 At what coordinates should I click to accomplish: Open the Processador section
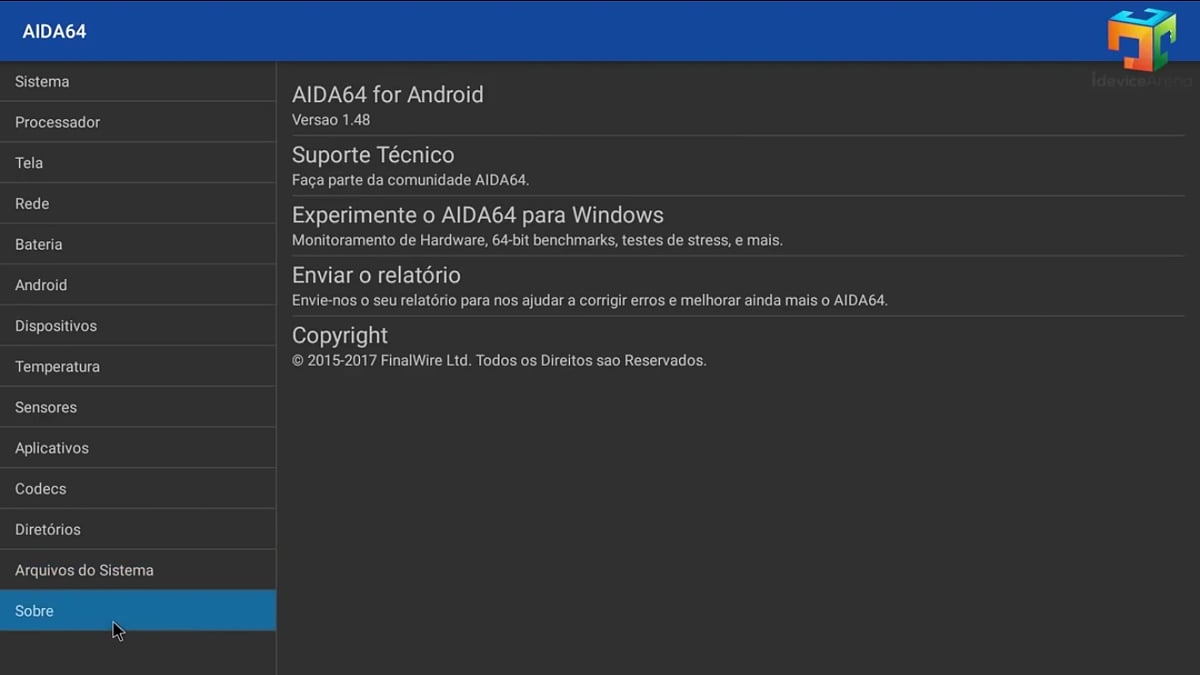57,122
